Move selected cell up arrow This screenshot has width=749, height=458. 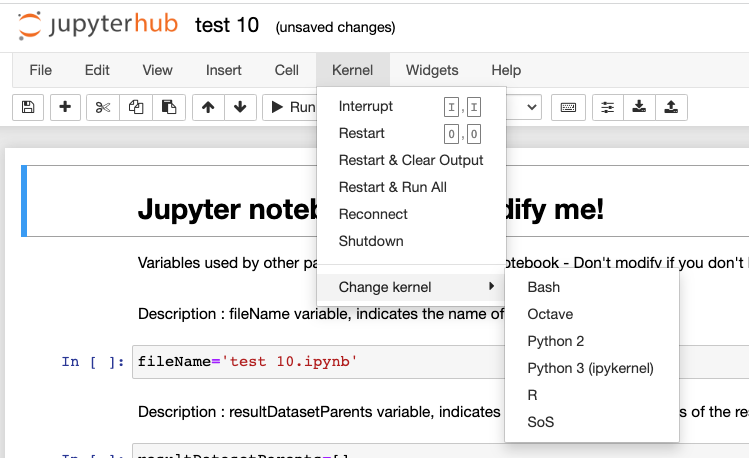[208, 107]
